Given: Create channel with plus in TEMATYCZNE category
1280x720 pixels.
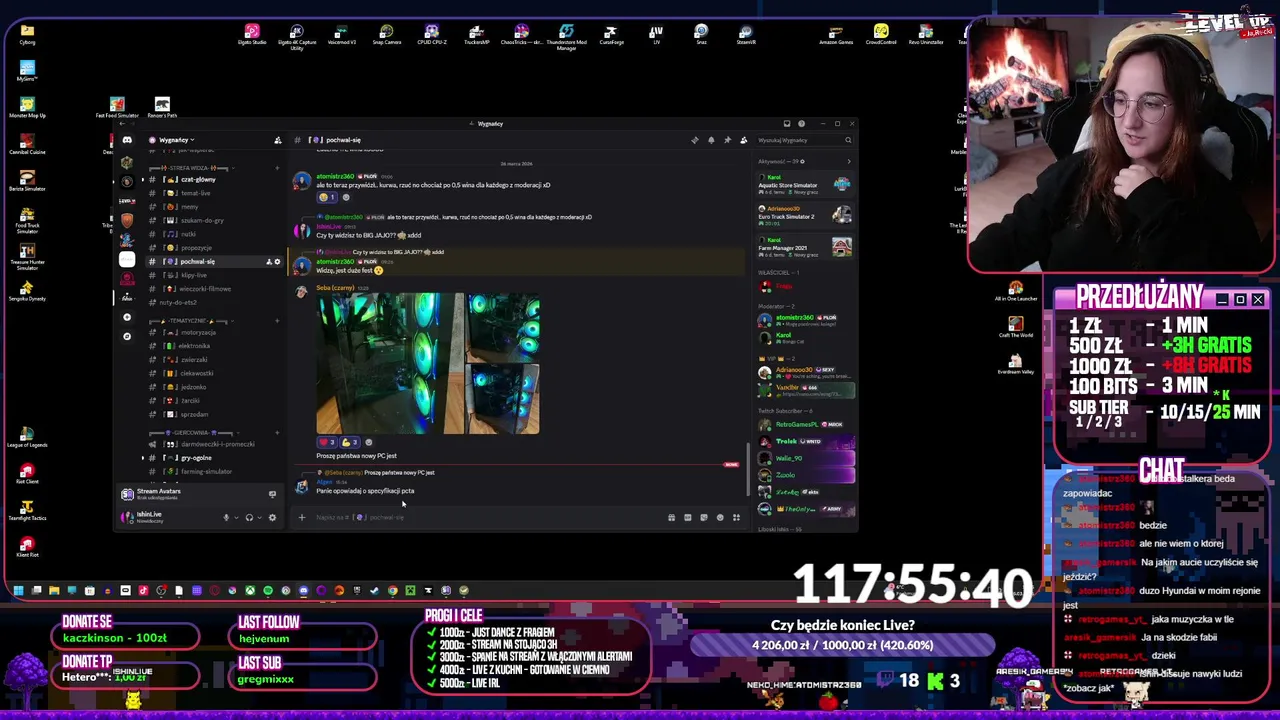Looking at the screenshot, I should click(x=277, y=321).
